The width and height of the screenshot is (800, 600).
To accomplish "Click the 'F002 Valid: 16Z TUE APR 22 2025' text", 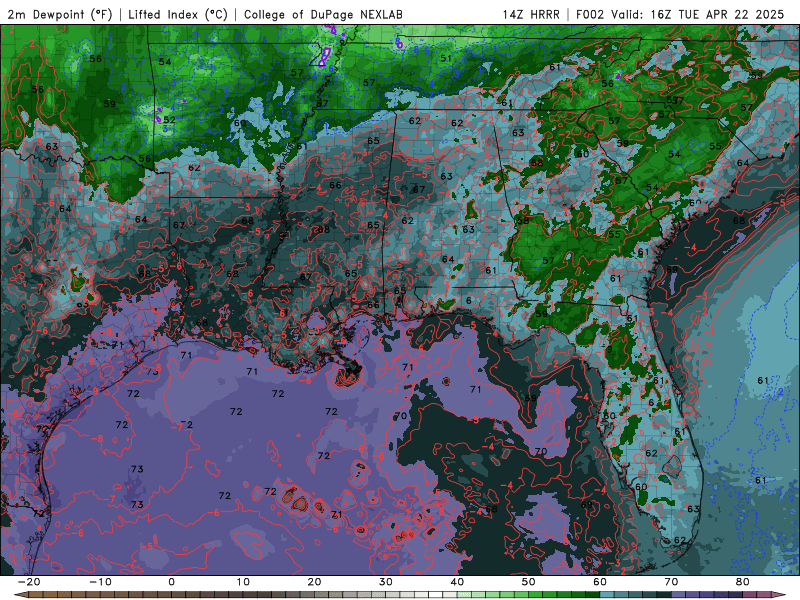I will [x=680, y=15].
